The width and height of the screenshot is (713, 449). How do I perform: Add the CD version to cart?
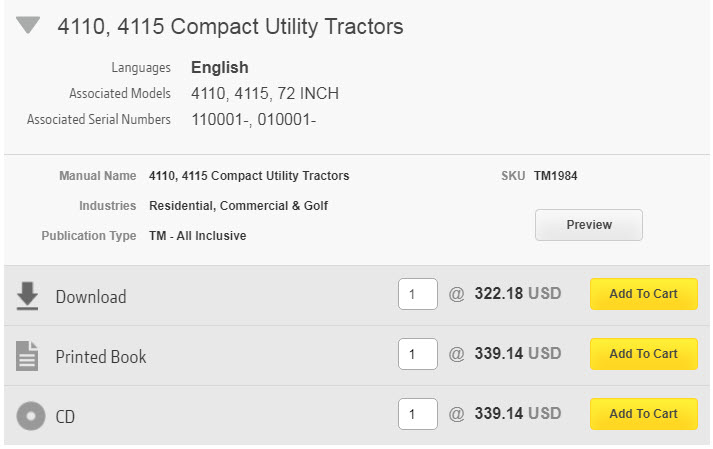pyautogui.click(x=643, y=414)
